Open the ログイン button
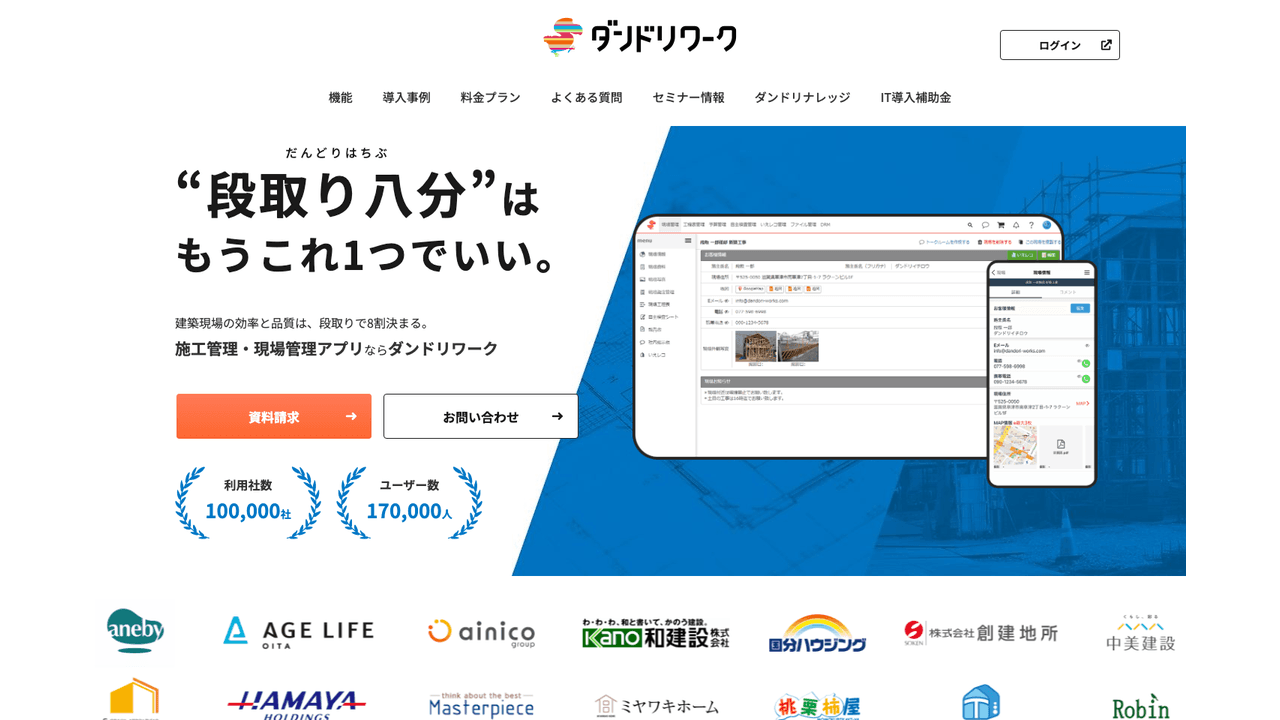Screen dimensions: 1280x720 [x=1060, y=45]
